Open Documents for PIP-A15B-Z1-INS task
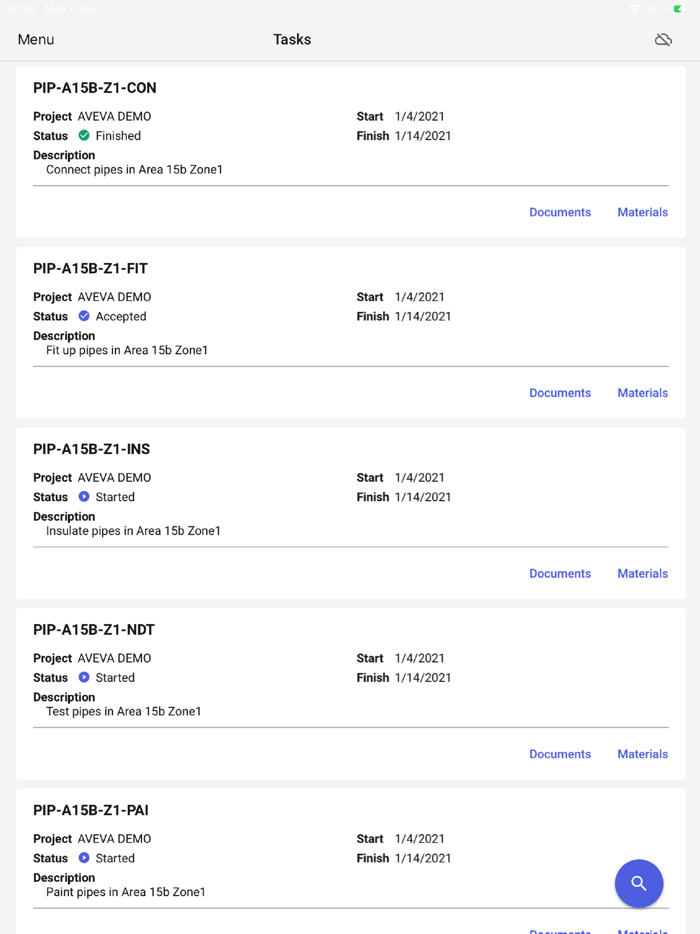Screen dimensions: 700x934 (560, 574)
